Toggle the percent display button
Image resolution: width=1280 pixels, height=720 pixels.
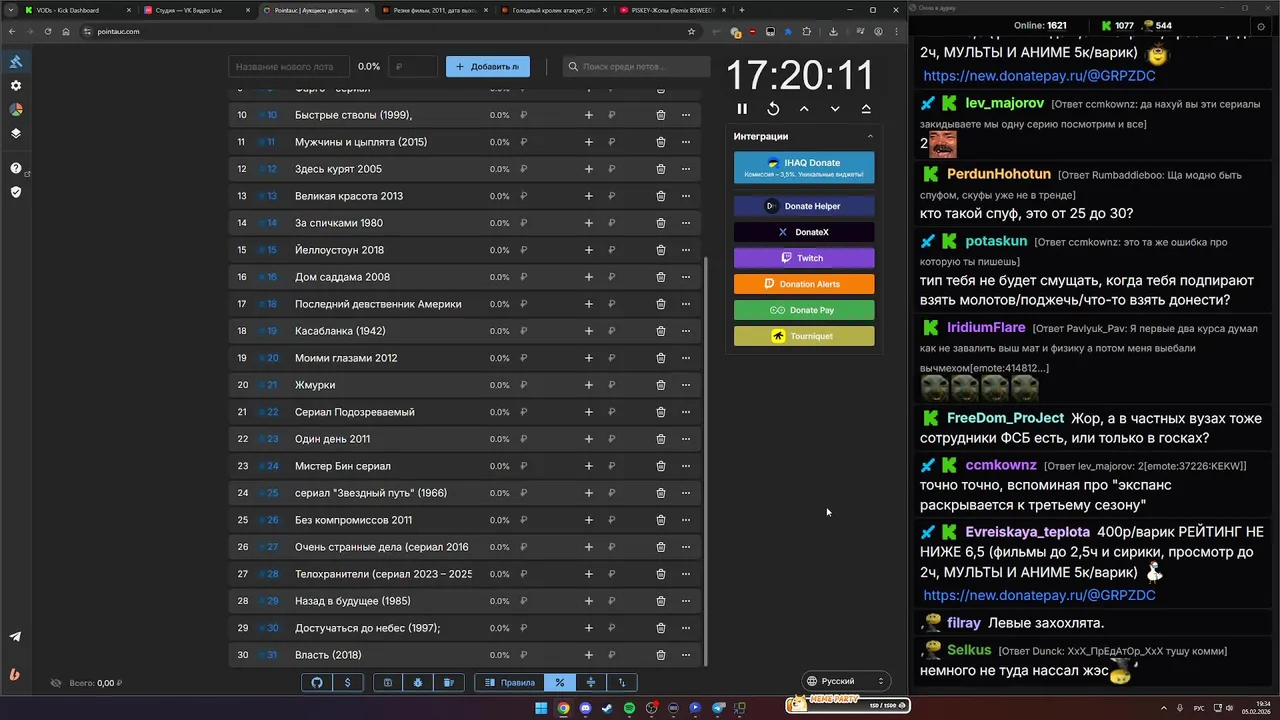(x=560, y=682)
